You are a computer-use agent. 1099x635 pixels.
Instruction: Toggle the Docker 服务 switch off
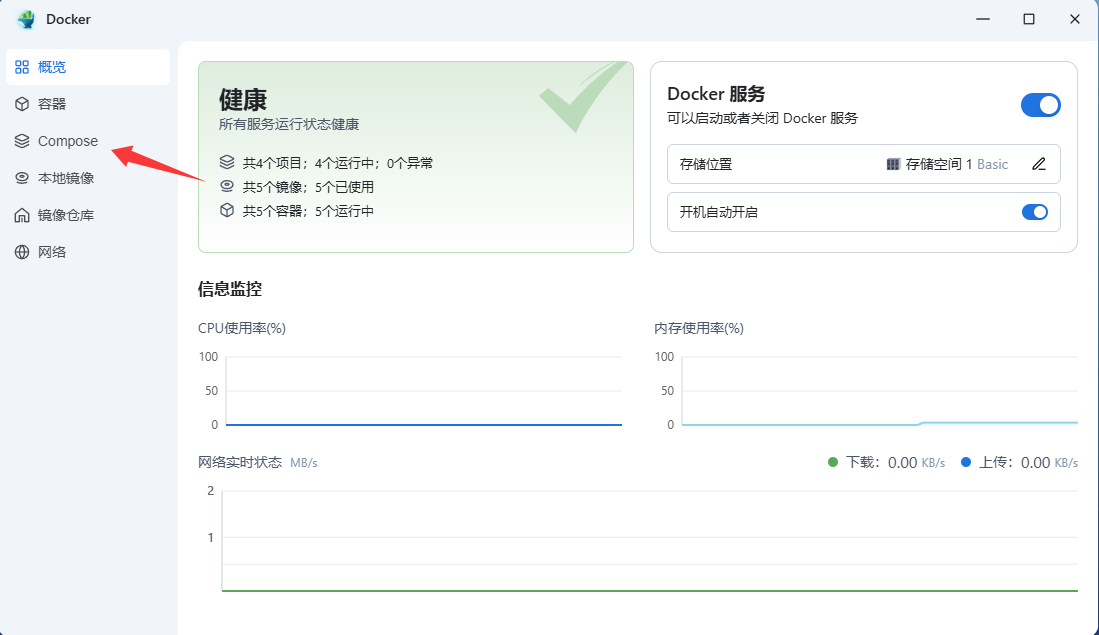pyautogui.click(x=1040, y=105)
